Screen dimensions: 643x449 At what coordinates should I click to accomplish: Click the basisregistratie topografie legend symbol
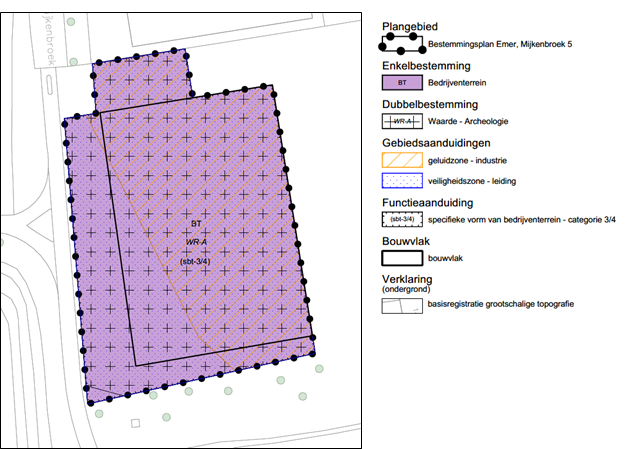click(x=402, y=306)
